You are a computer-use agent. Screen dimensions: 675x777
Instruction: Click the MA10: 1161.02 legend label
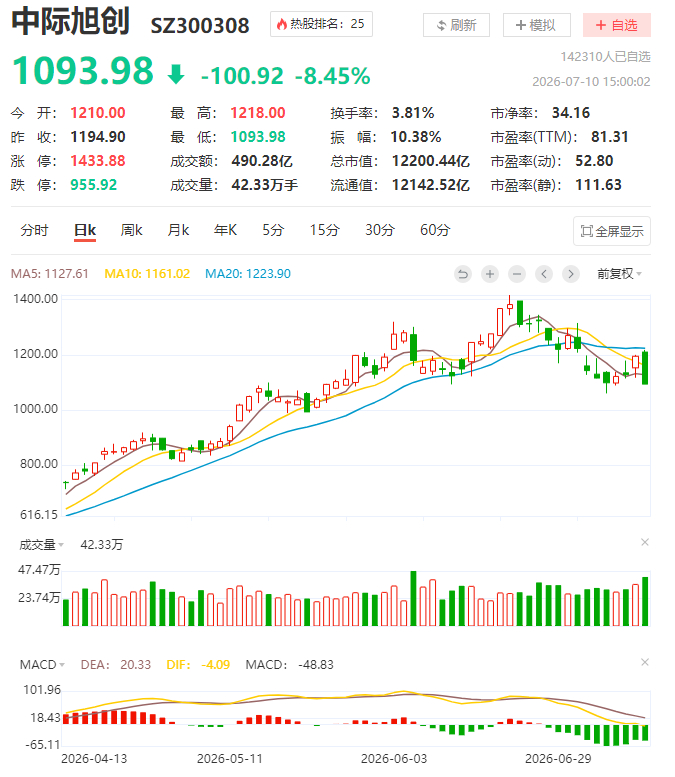pos(147,274)
